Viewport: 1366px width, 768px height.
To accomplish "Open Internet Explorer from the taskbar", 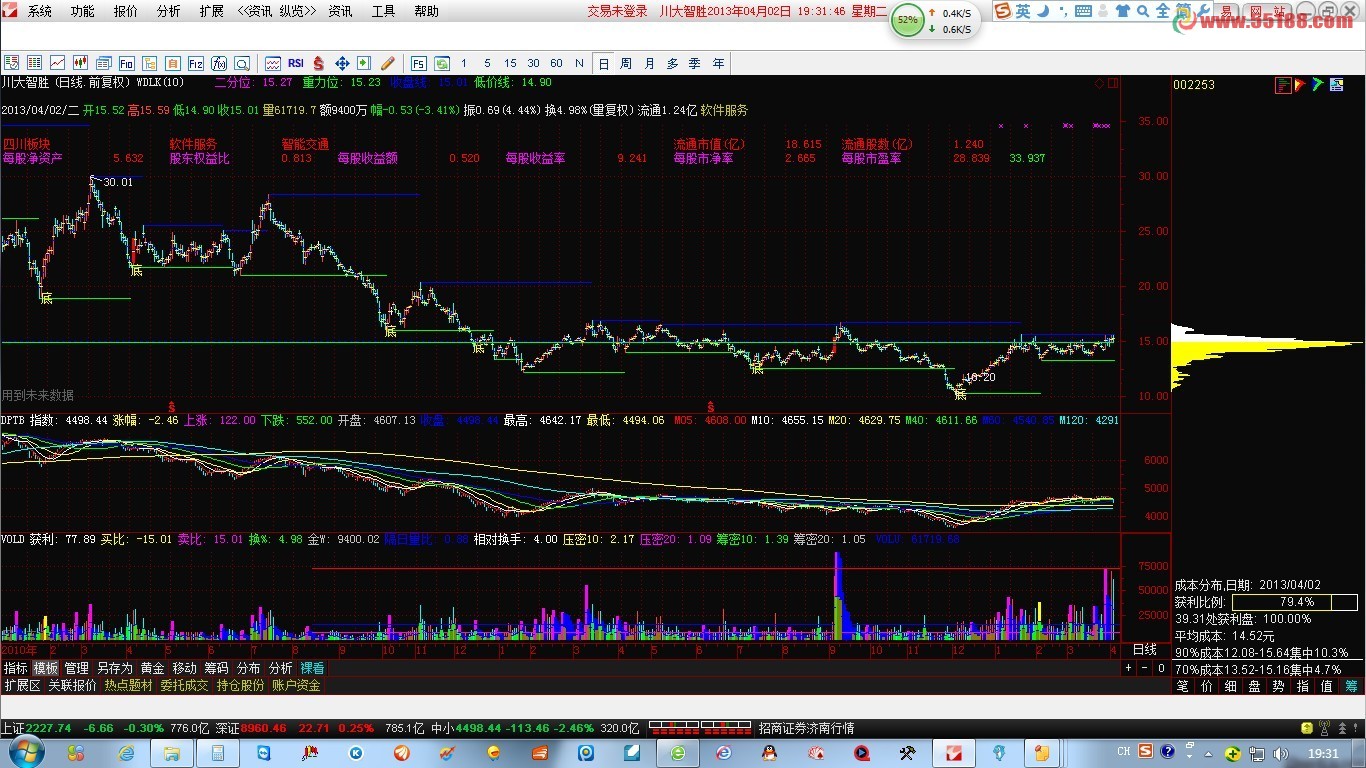I will pyautogui.click(x=125, y=753).
